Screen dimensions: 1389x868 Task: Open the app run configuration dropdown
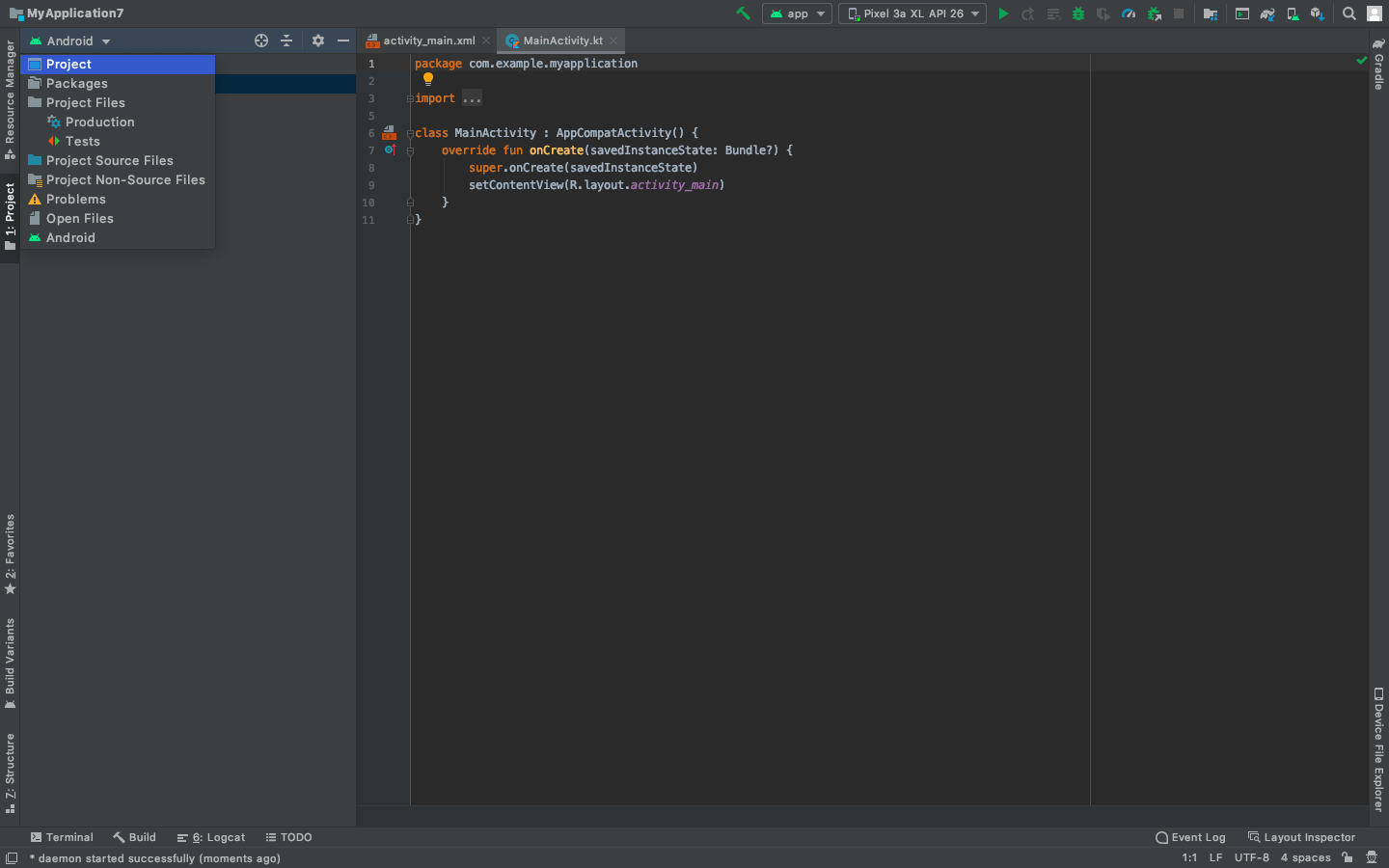pyautogui.click(x=797, y=14)
